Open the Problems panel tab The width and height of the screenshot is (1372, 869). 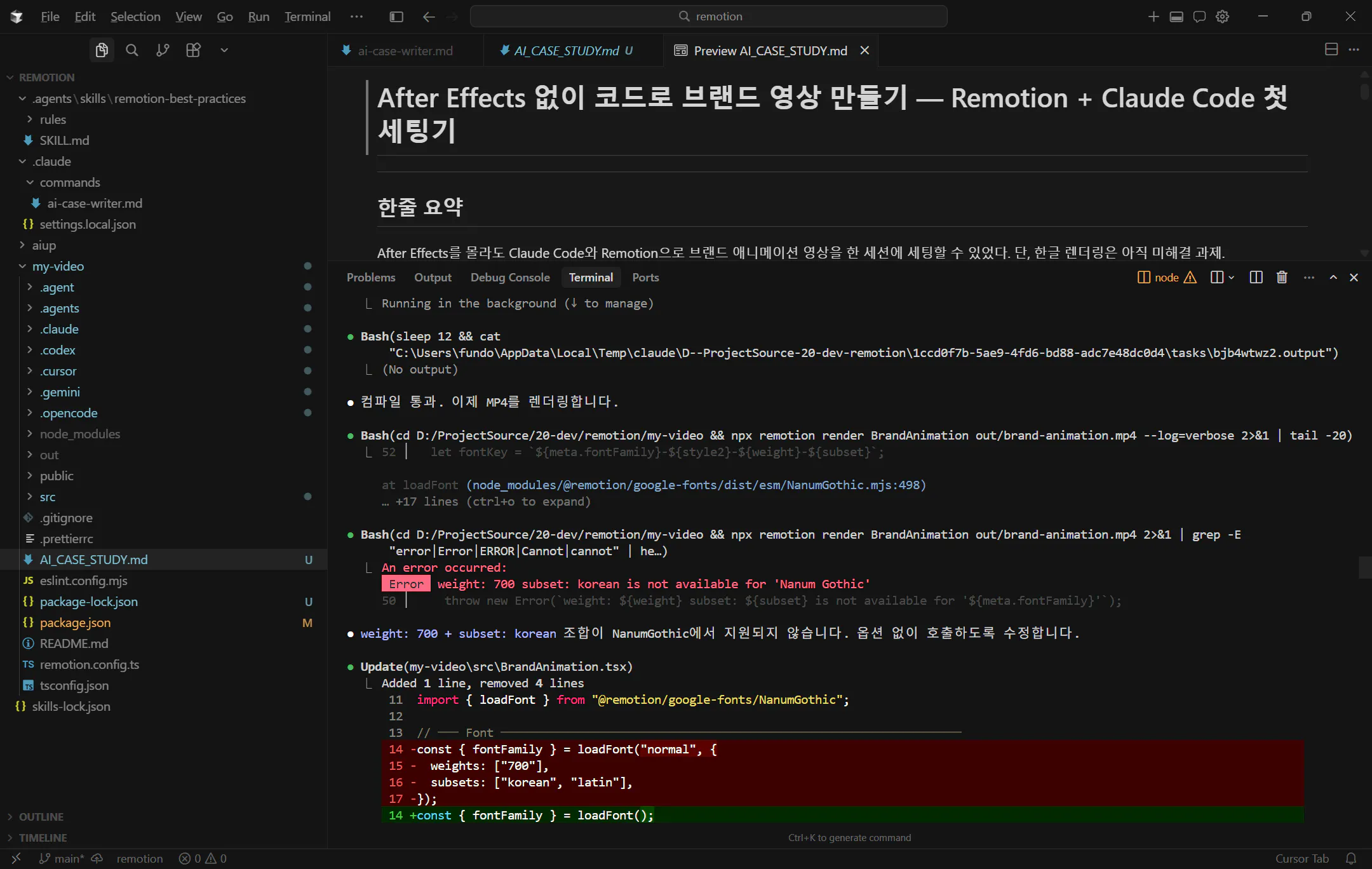[371, 278]
